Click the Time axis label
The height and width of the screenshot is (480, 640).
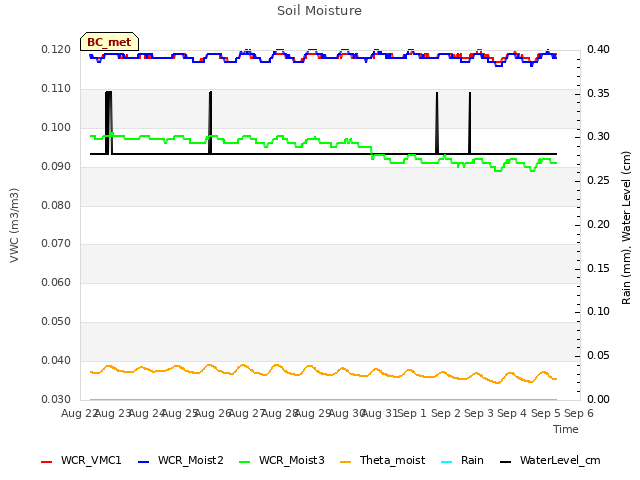pos(566,429)
